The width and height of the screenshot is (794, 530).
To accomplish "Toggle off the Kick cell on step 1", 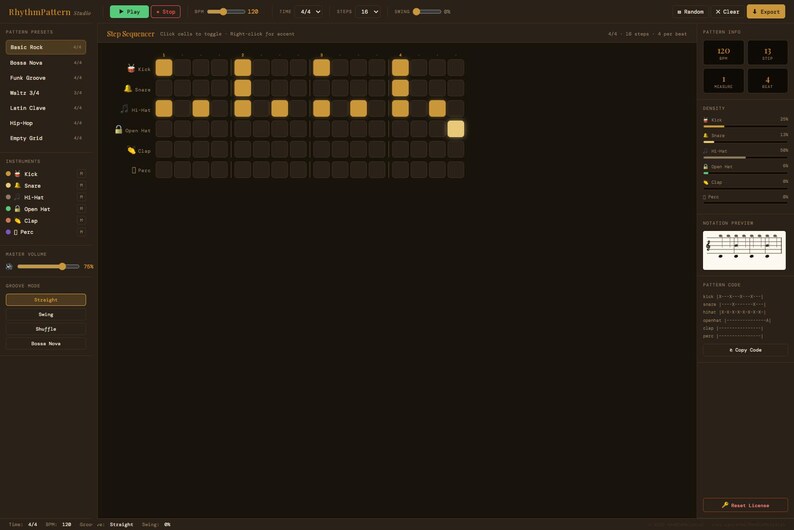I will (164, 68).
